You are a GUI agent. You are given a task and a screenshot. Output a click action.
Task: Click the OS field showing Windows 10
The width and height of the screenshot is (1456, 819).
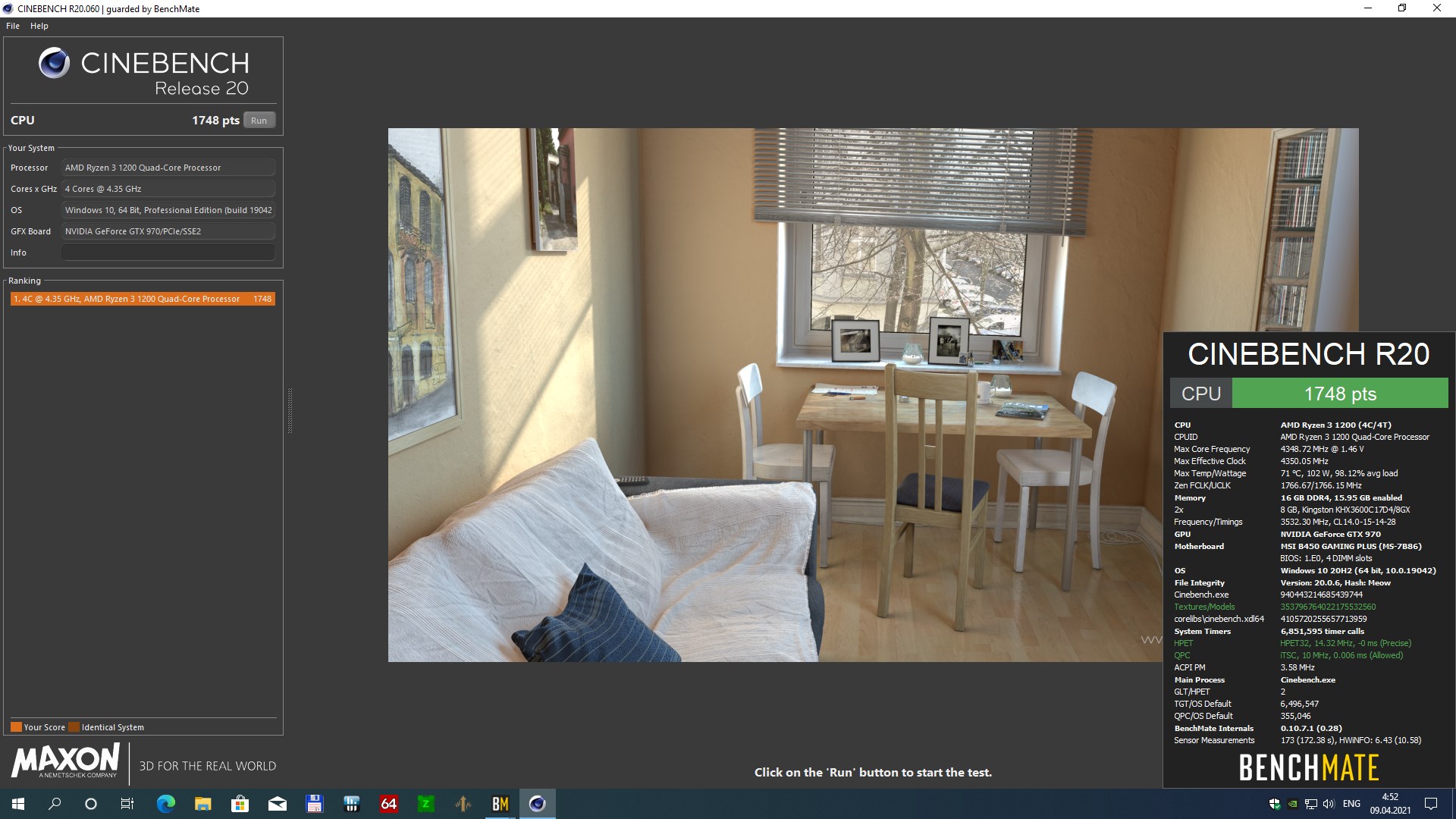[168, 210]
